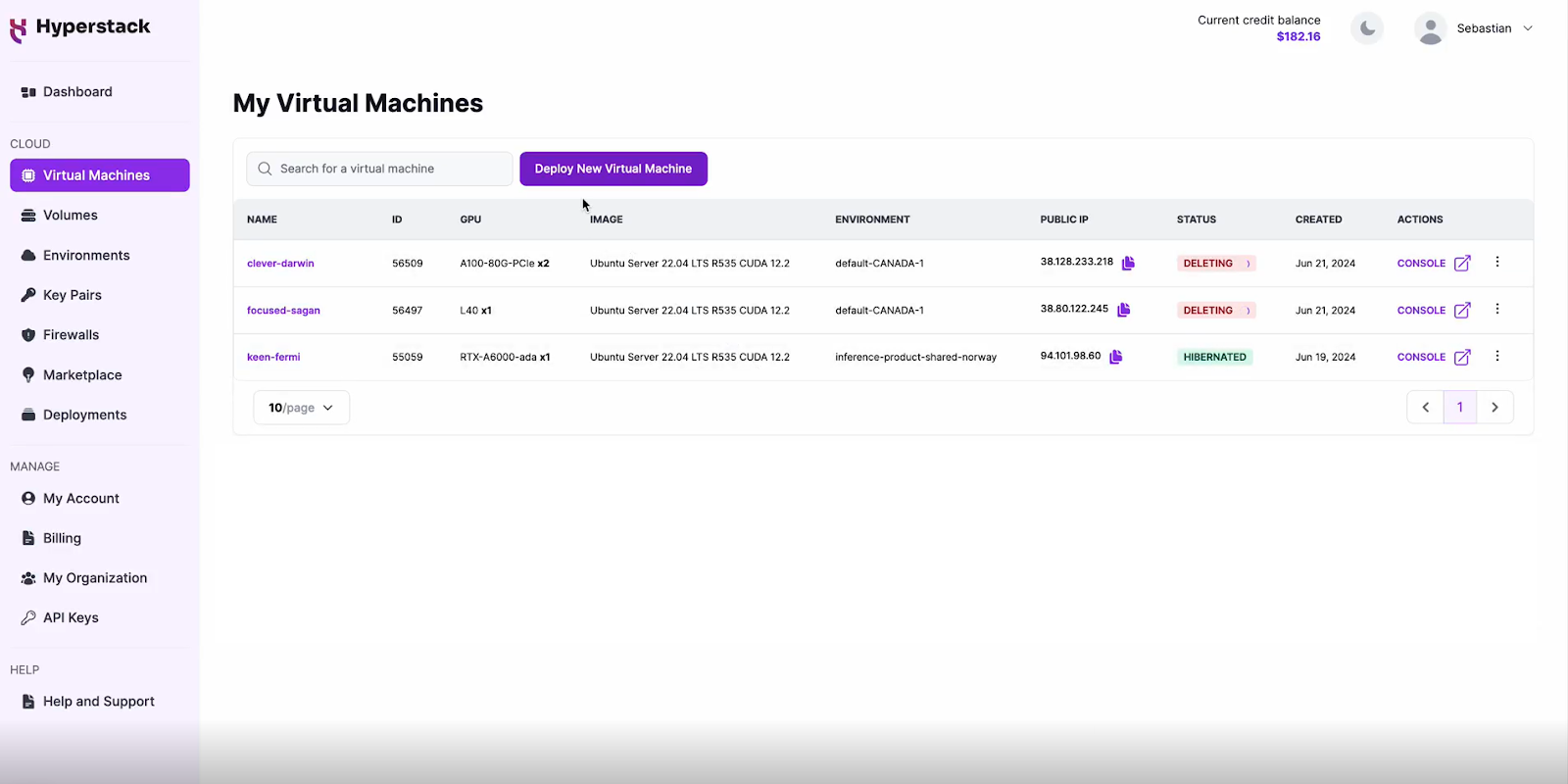Open API Keys page
Viewport: 1568px width, 784px height.
click(99, 618)
